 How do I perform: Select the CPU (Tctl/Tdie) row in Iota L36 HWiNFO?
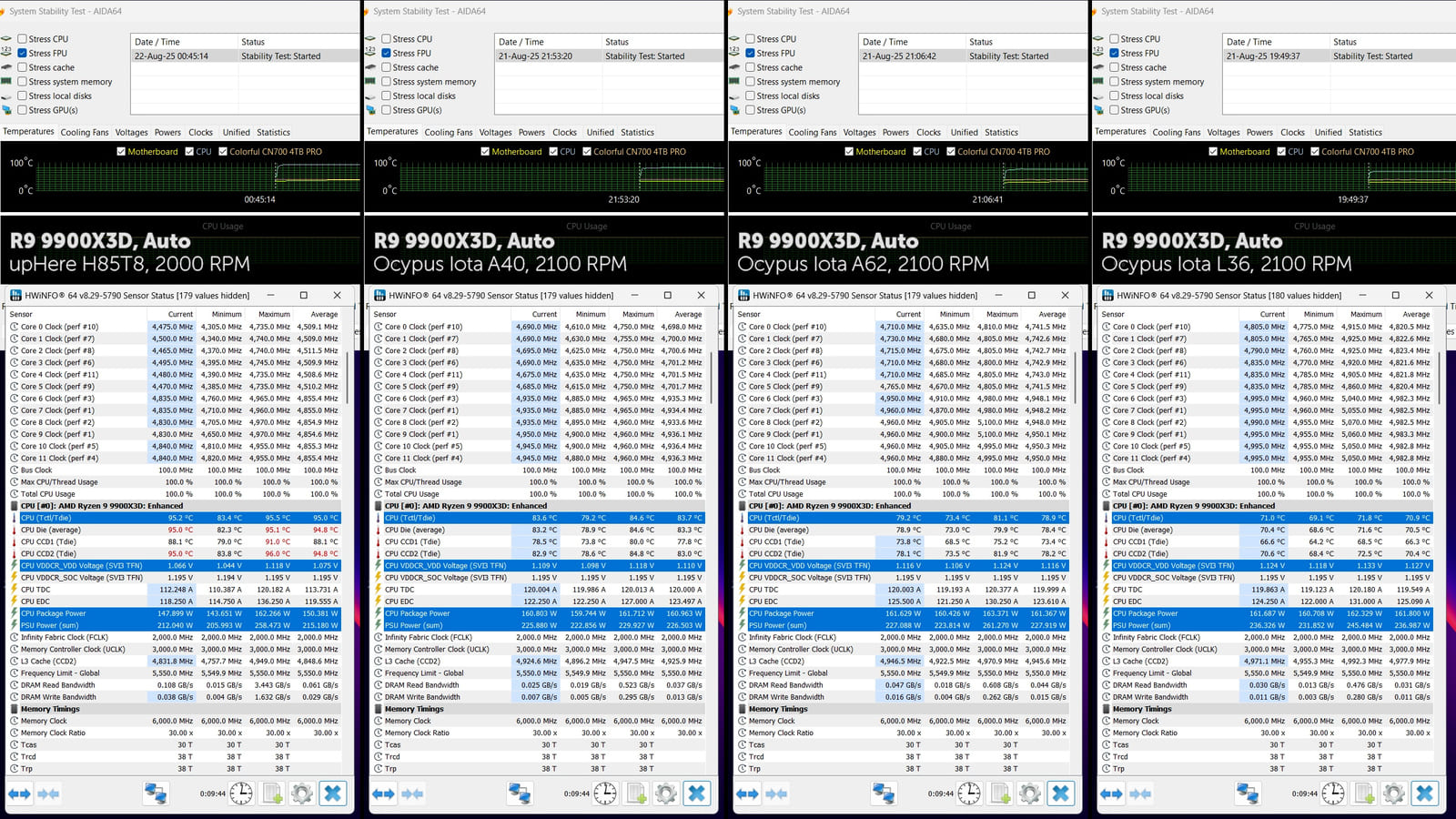[x=1267, y=518]
